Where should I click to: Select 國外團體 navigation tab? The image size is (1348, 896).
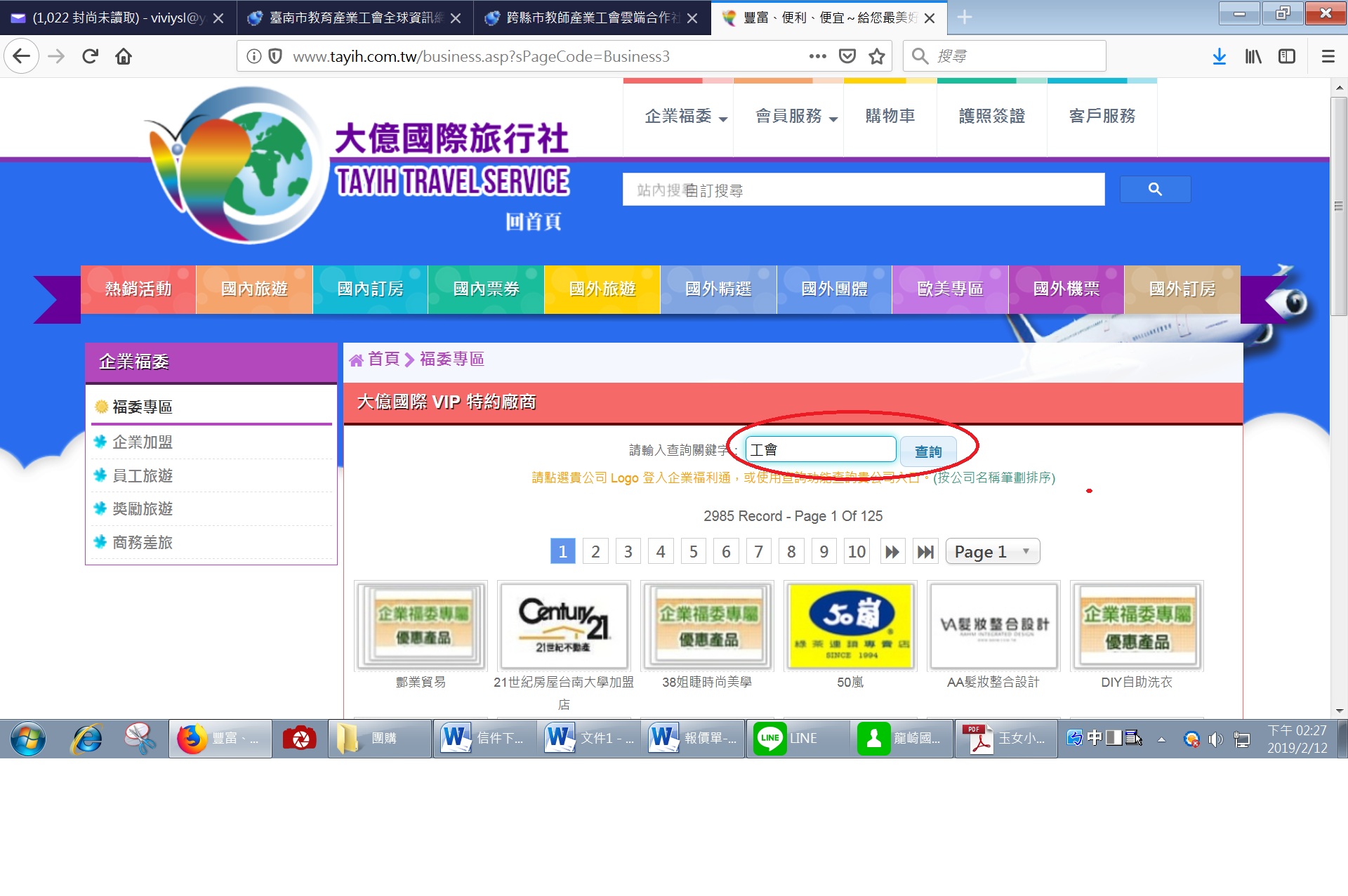point(834,289)
